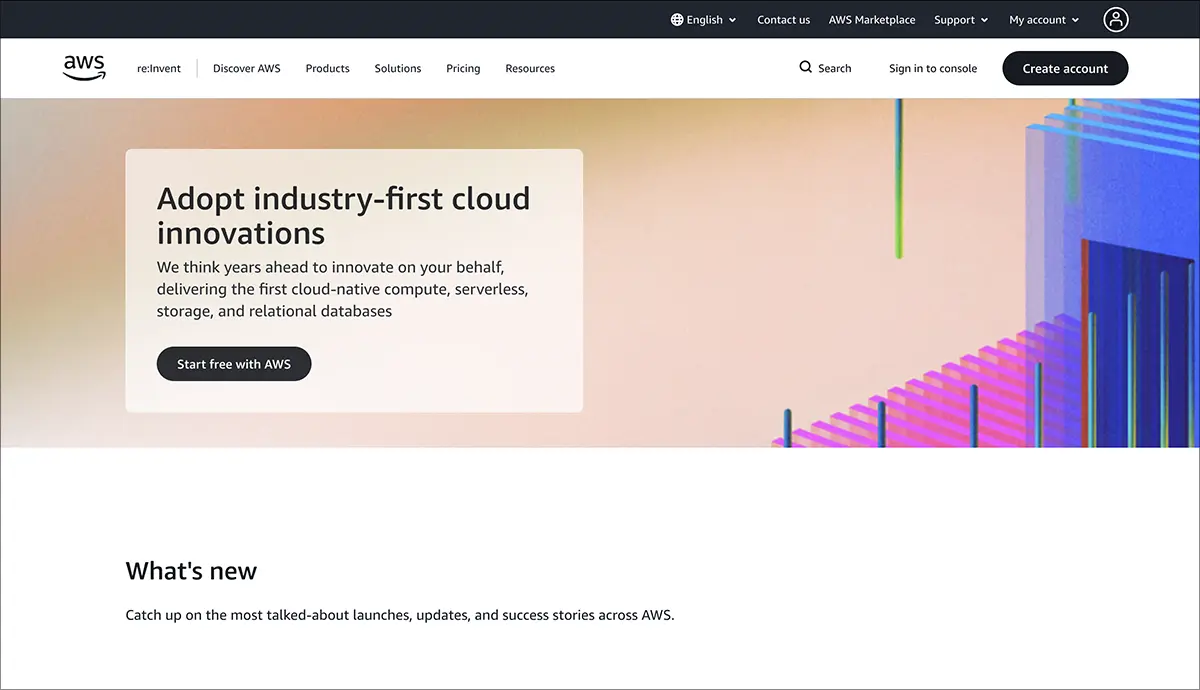Expand the Support dropdown menu

point(961,19)
